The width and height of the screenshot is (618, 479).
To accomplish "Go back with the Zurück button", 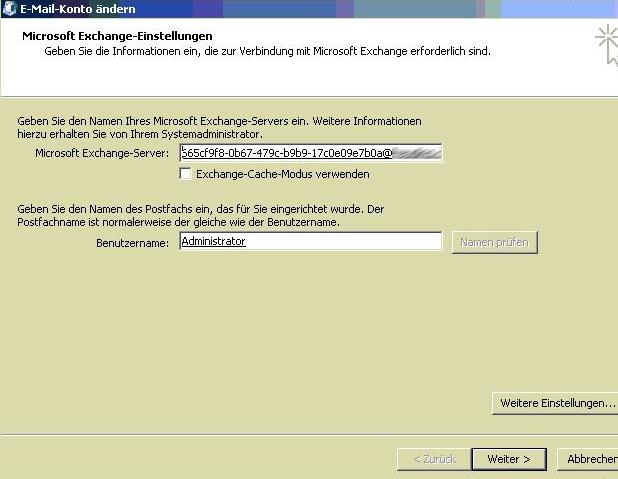I will [x=434, y=459].
